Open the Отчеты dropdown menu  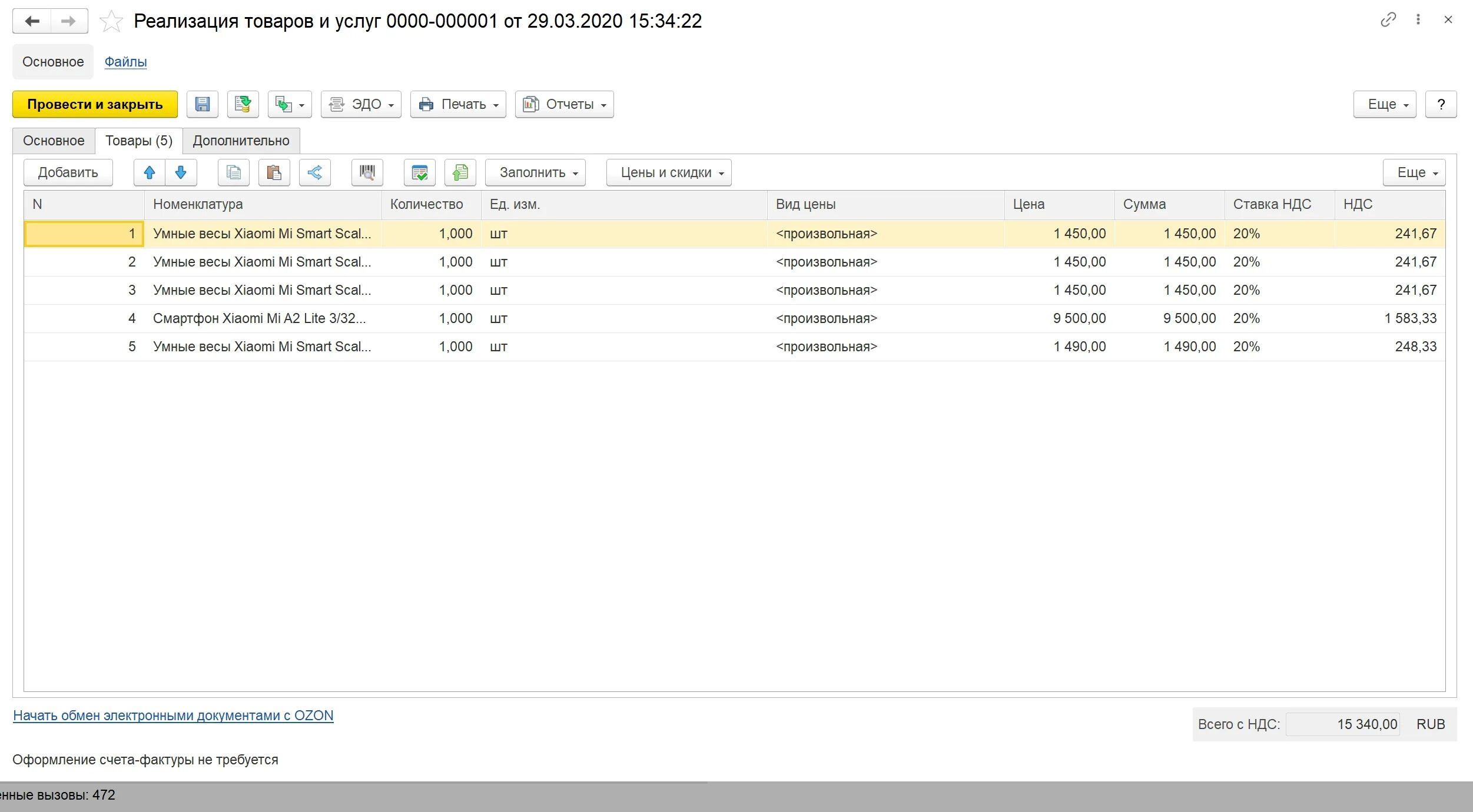click(x=564, y=104)
